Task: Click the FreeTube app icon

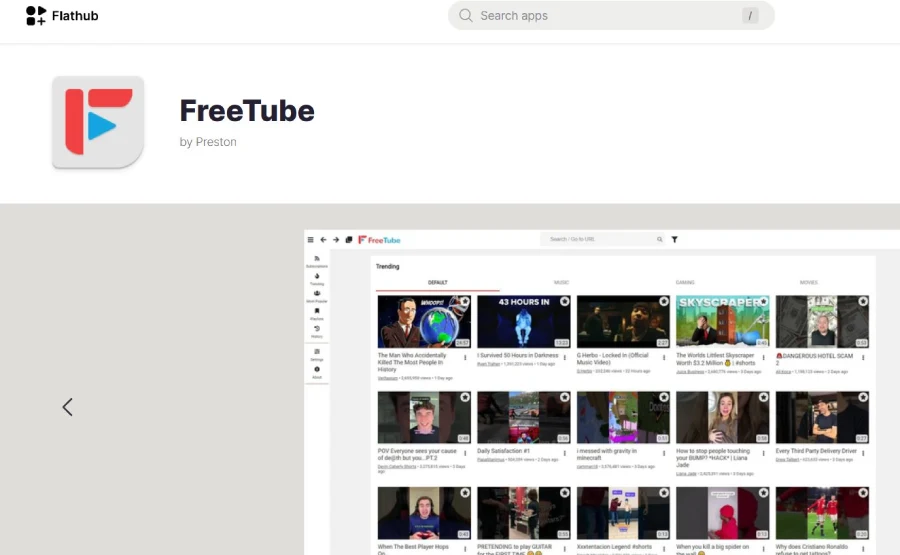Action: tap(98, 122)
